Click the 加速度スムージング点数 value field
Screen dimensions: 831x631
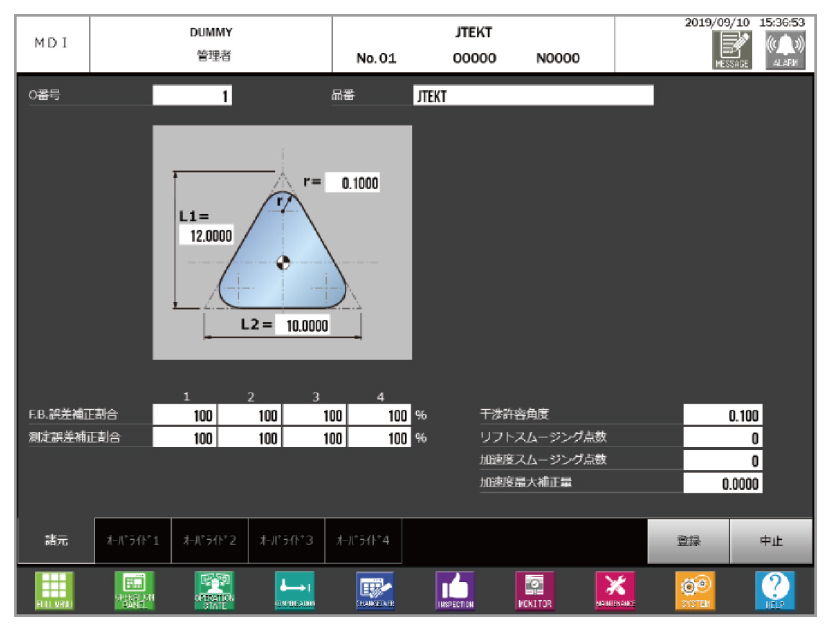[x=723, y=460]
